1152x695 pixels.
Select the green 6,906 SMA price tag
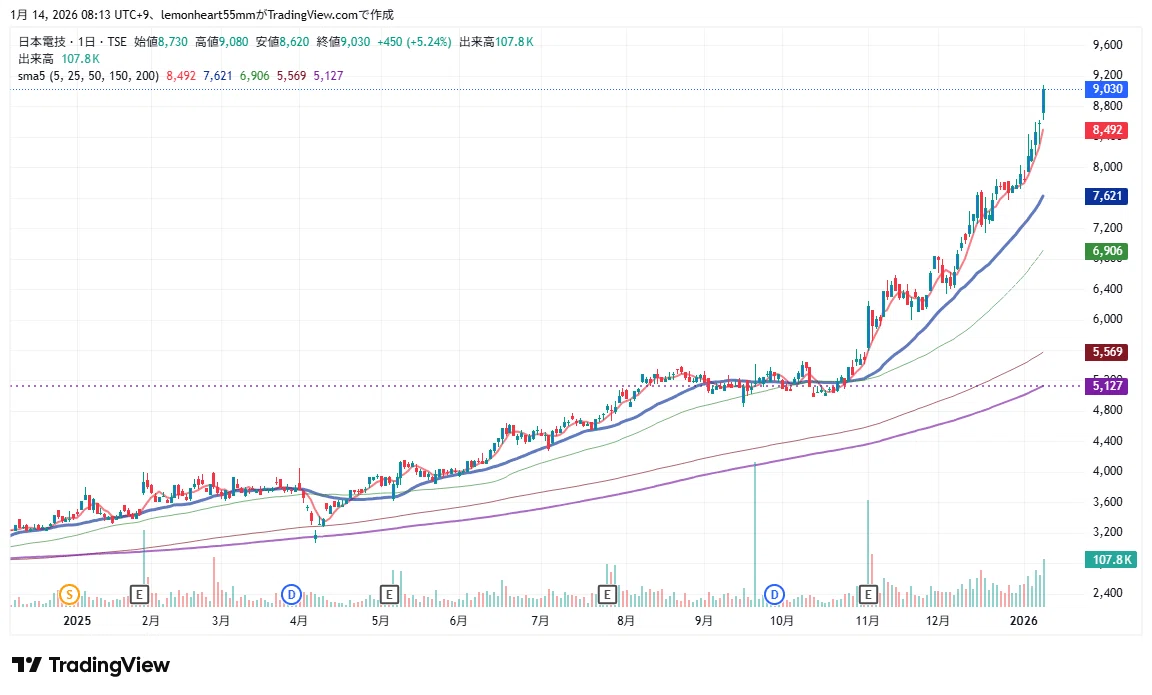(1106, 251)
